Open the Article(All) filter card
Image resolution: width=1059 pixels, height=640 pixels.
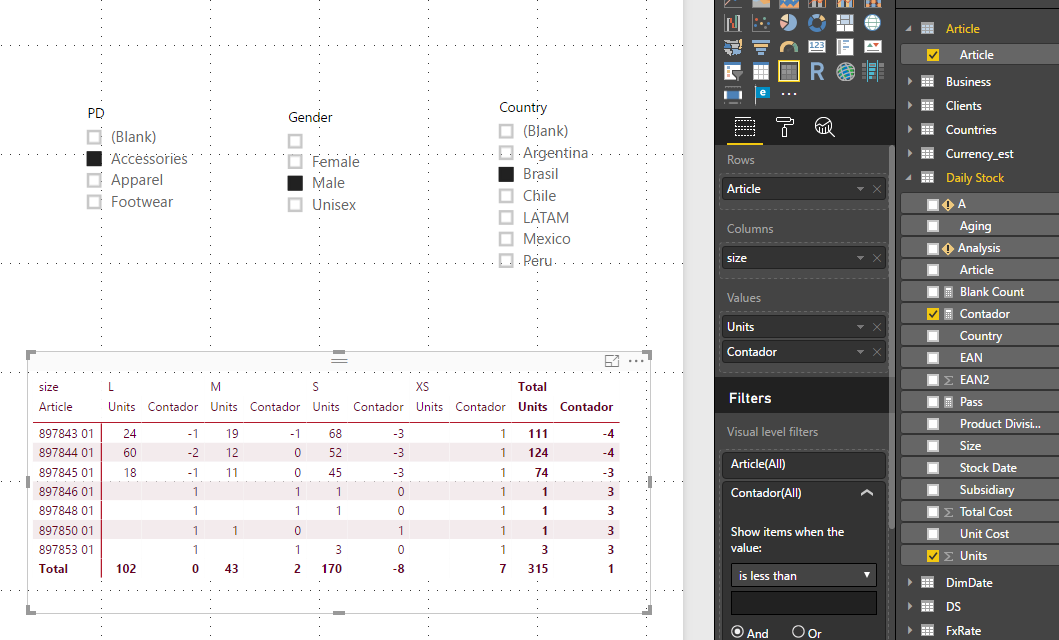(804, 464)
